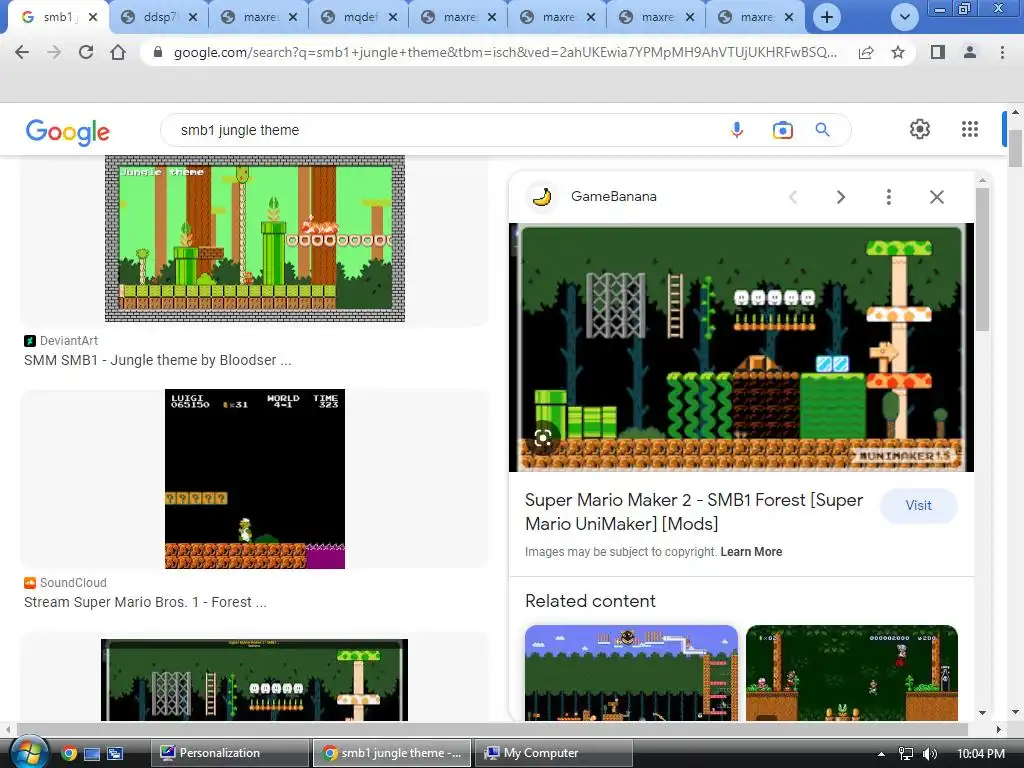
Task: Click the browser forward arrow
Action: (x=54, y=52)
